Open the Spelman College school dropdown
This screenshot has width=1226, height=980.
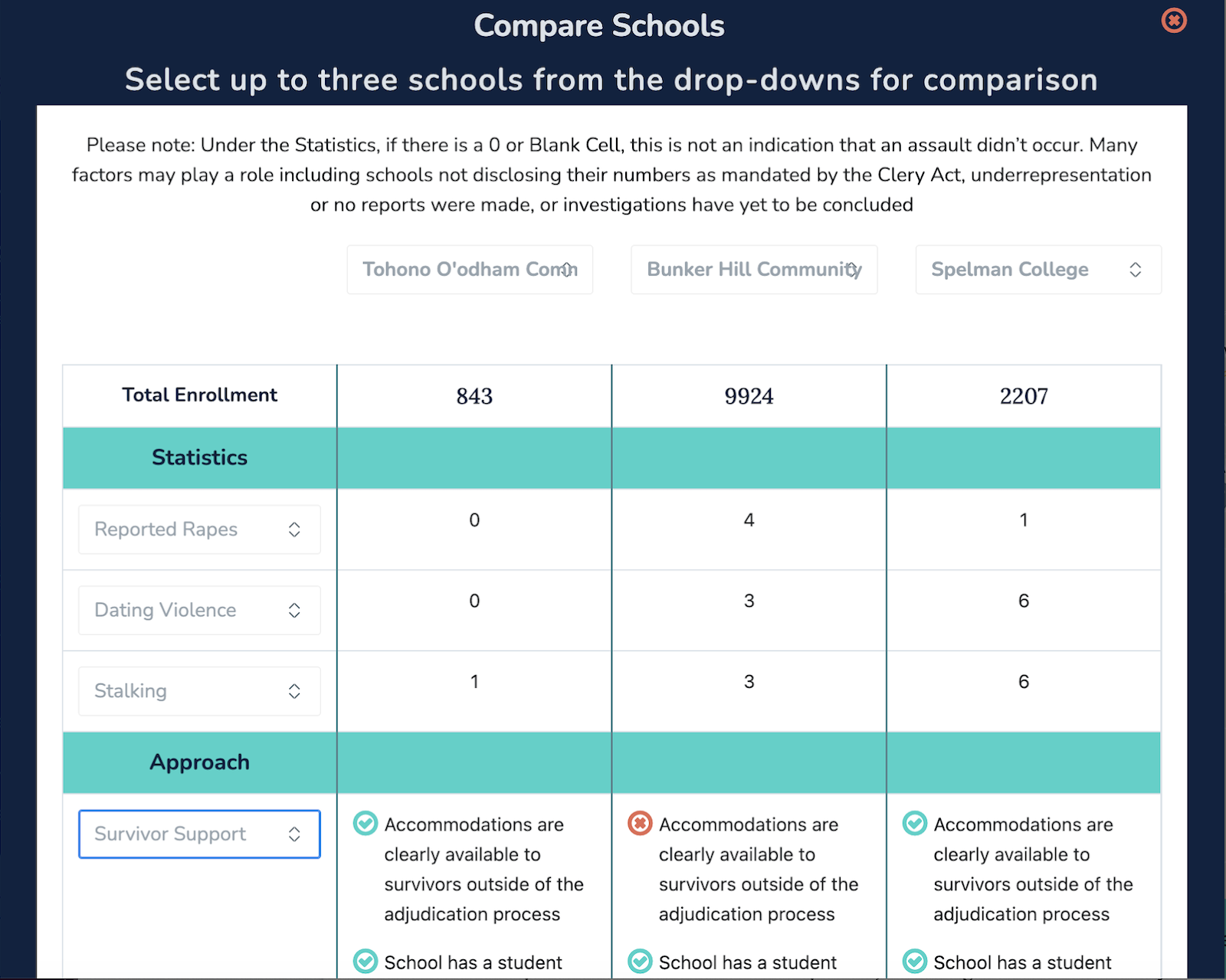(x=1038, y=270)
